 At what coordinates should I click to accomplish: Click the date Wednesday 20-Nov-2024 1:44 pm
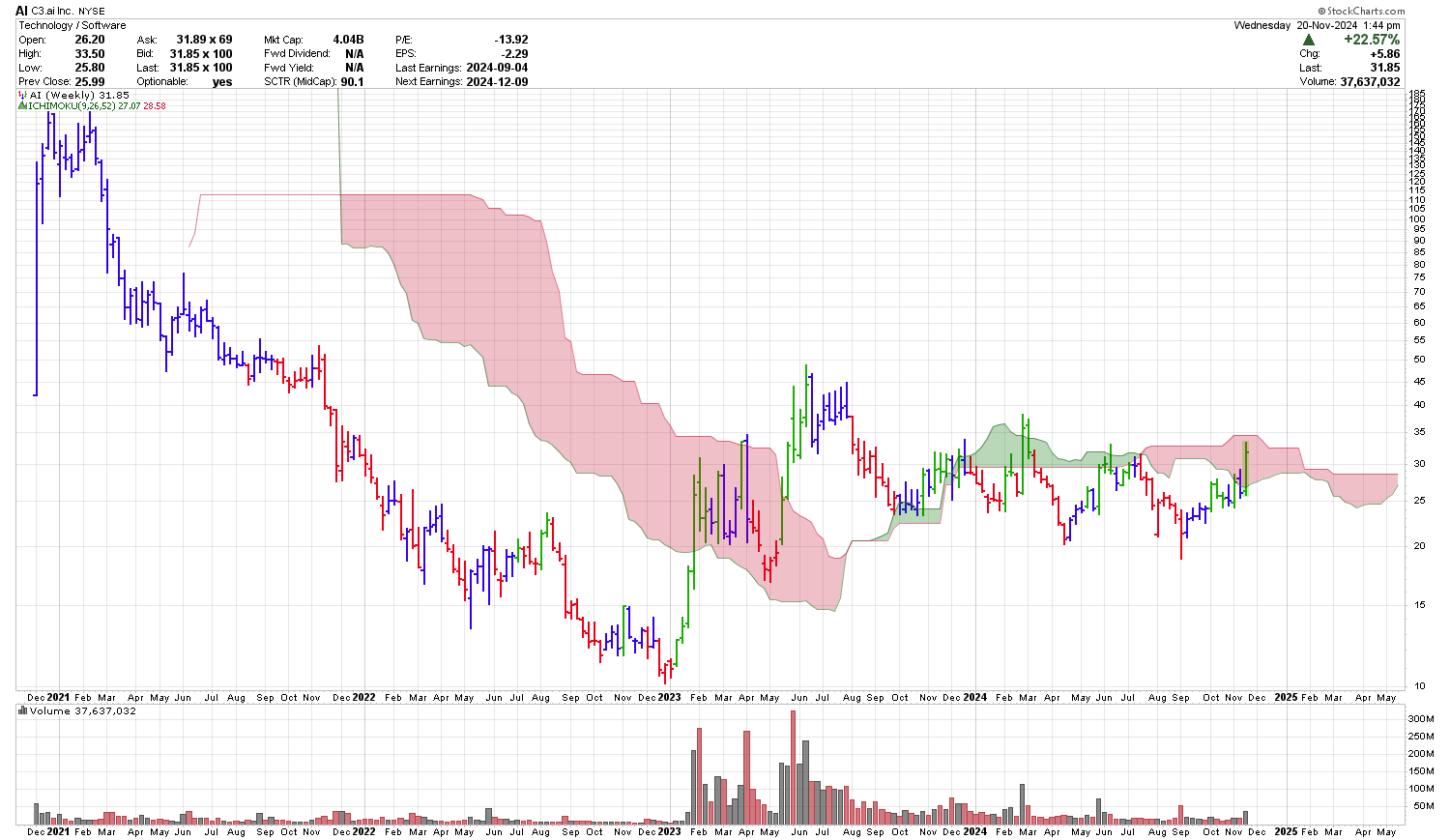coord(1317,25)
